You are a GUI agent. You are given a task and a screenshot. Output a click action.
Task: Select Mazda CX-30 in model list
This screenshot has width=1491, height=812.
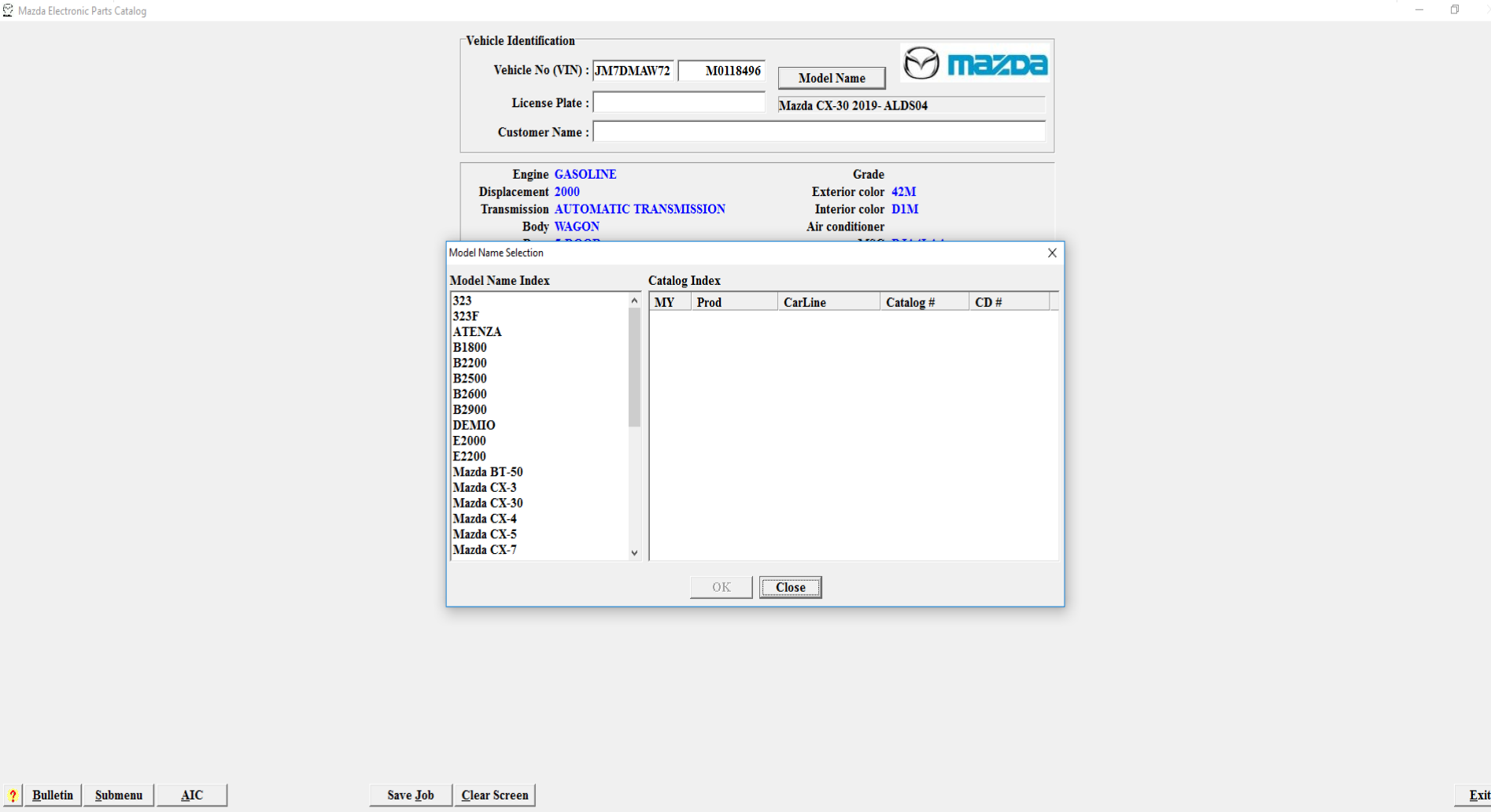pyautogui.click(x=488, y=503)
